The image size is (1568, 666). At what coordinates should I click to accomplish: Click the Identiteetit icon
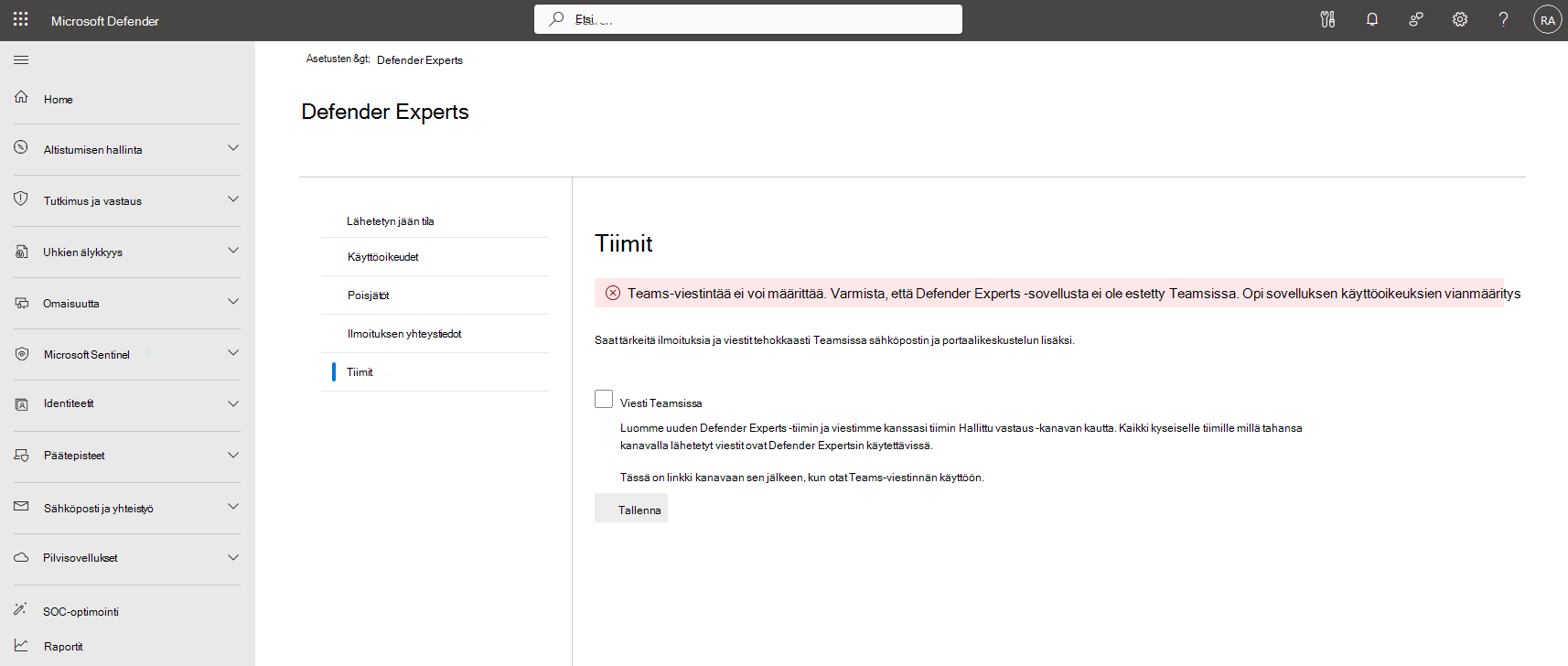point(21,403)
